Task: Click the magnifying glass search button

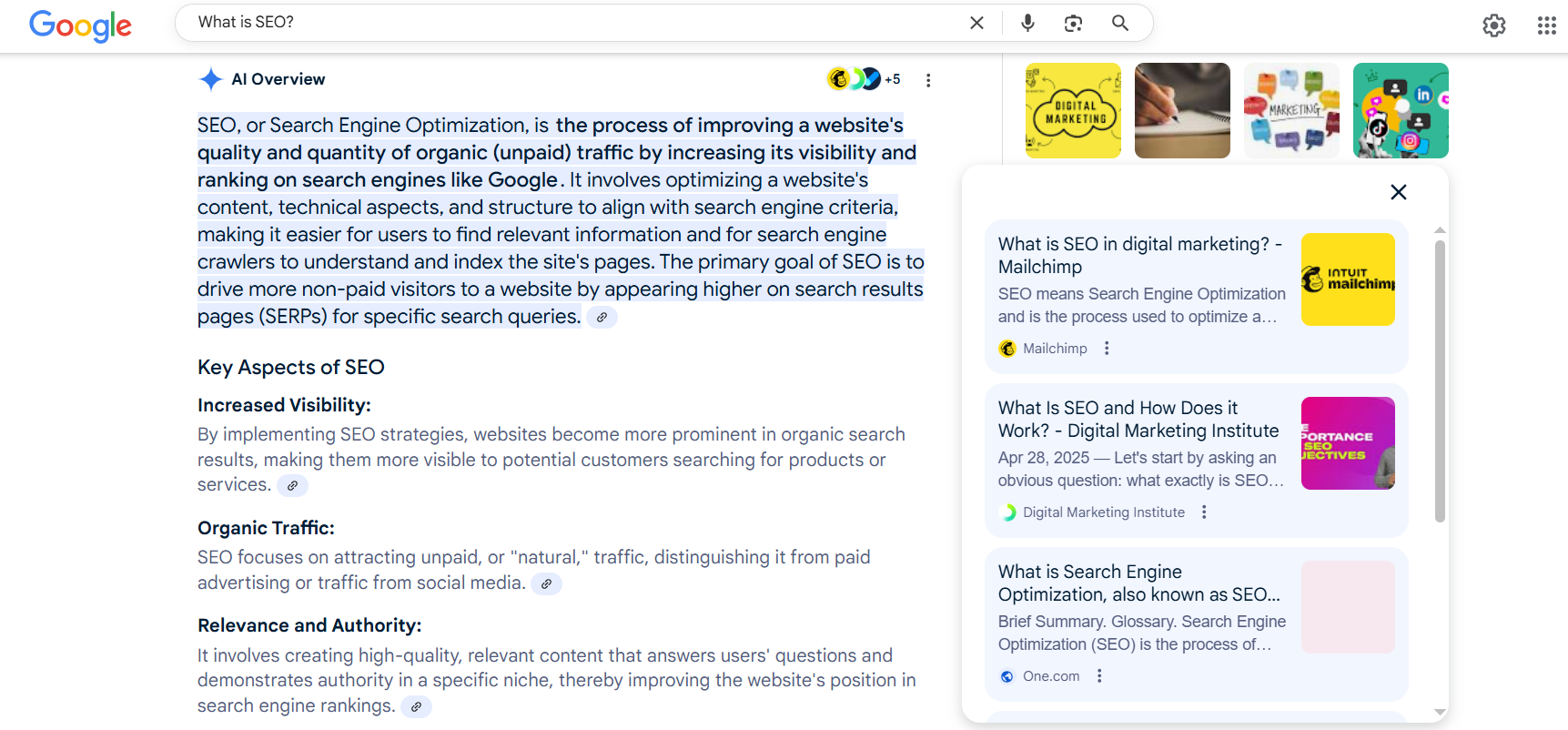Action: 1120,23
